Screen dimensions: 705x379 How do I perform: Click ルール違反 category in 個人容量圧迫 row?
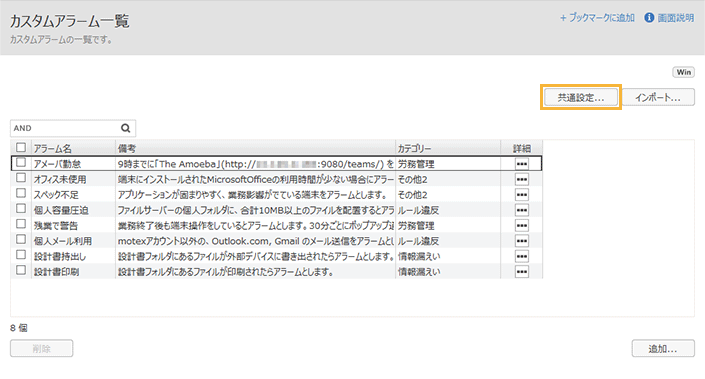click(x=419, y=210)
